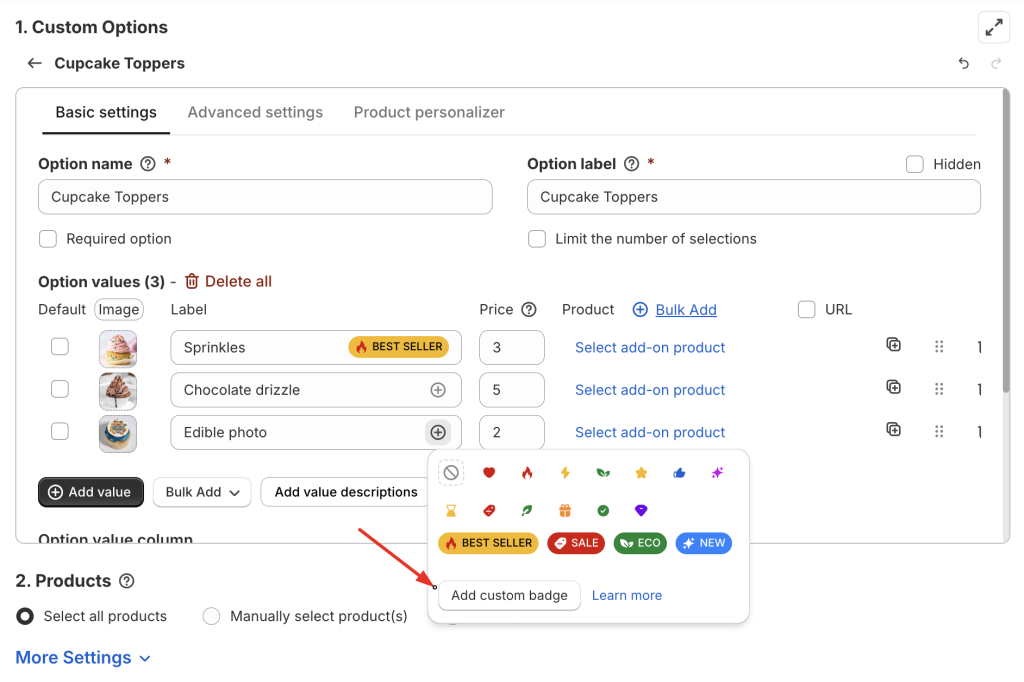Click the Sprinkles price input field

[511, 348]
